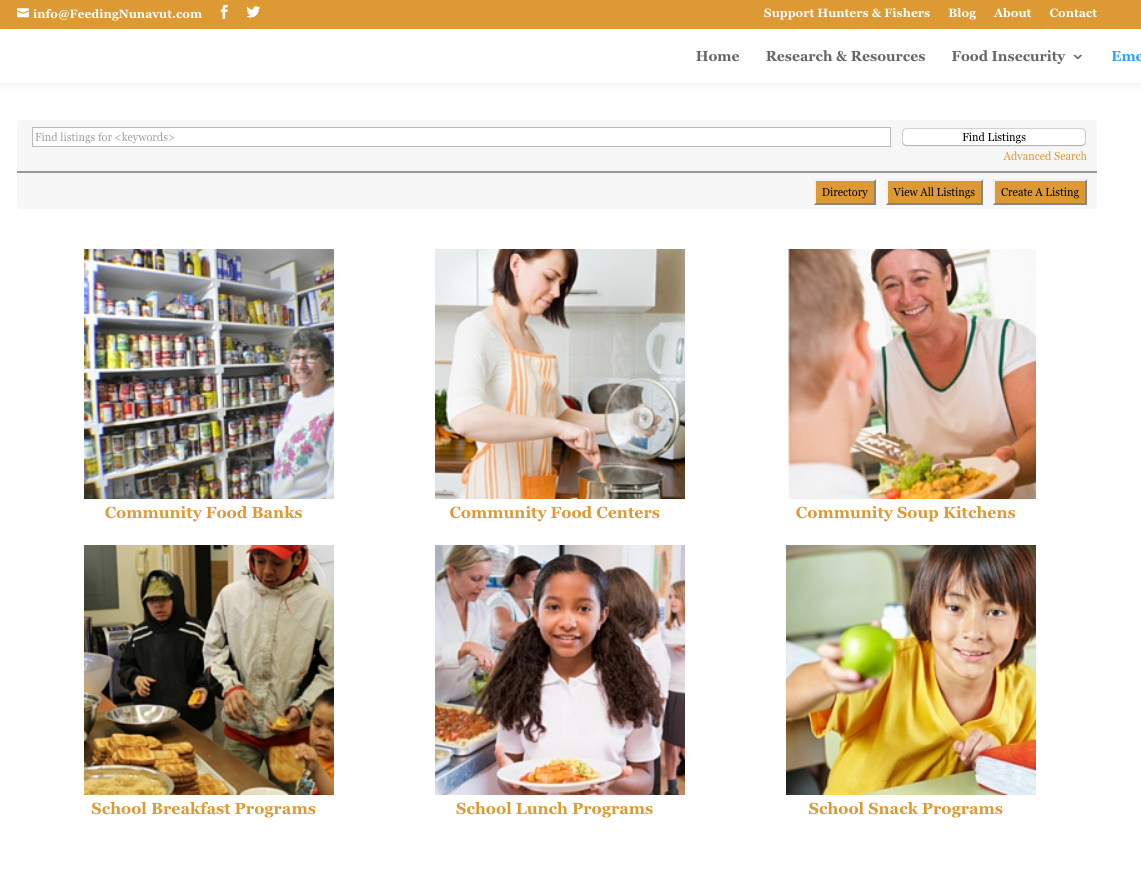Click the Find Listings button
Viewport: 1141px width, 889px height.
pyautogui.click(x=994, y=137)
